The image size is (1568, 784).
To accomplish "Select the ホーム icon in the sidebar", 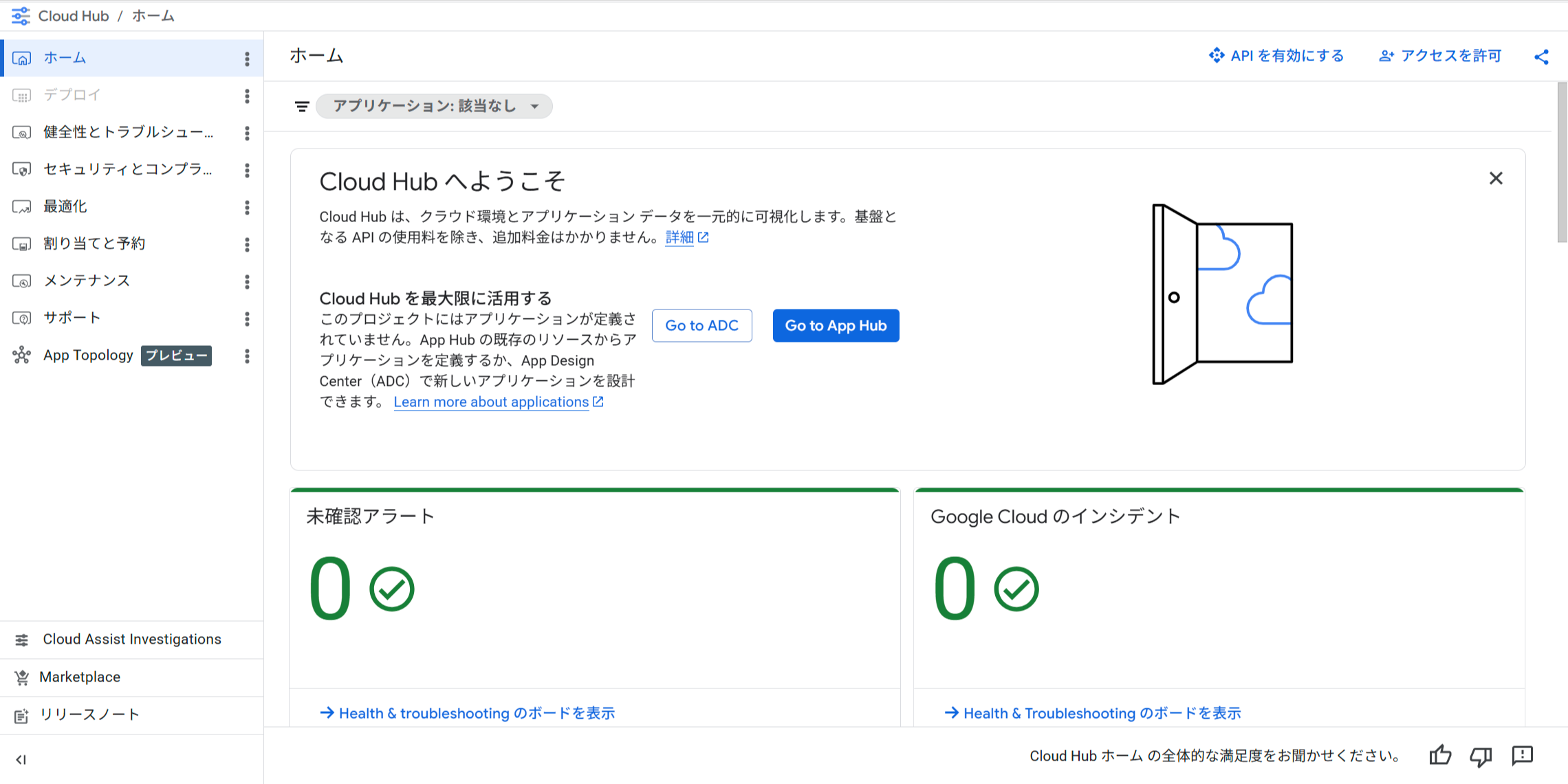I will pos(23,58).
